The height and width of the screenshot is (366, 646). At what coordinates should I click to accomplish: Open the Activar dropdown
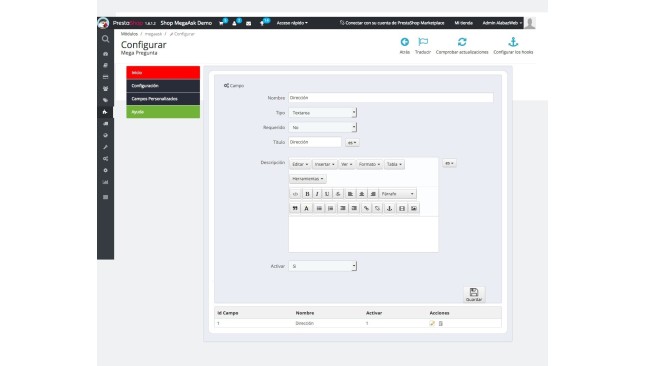(x=323, y=266)
